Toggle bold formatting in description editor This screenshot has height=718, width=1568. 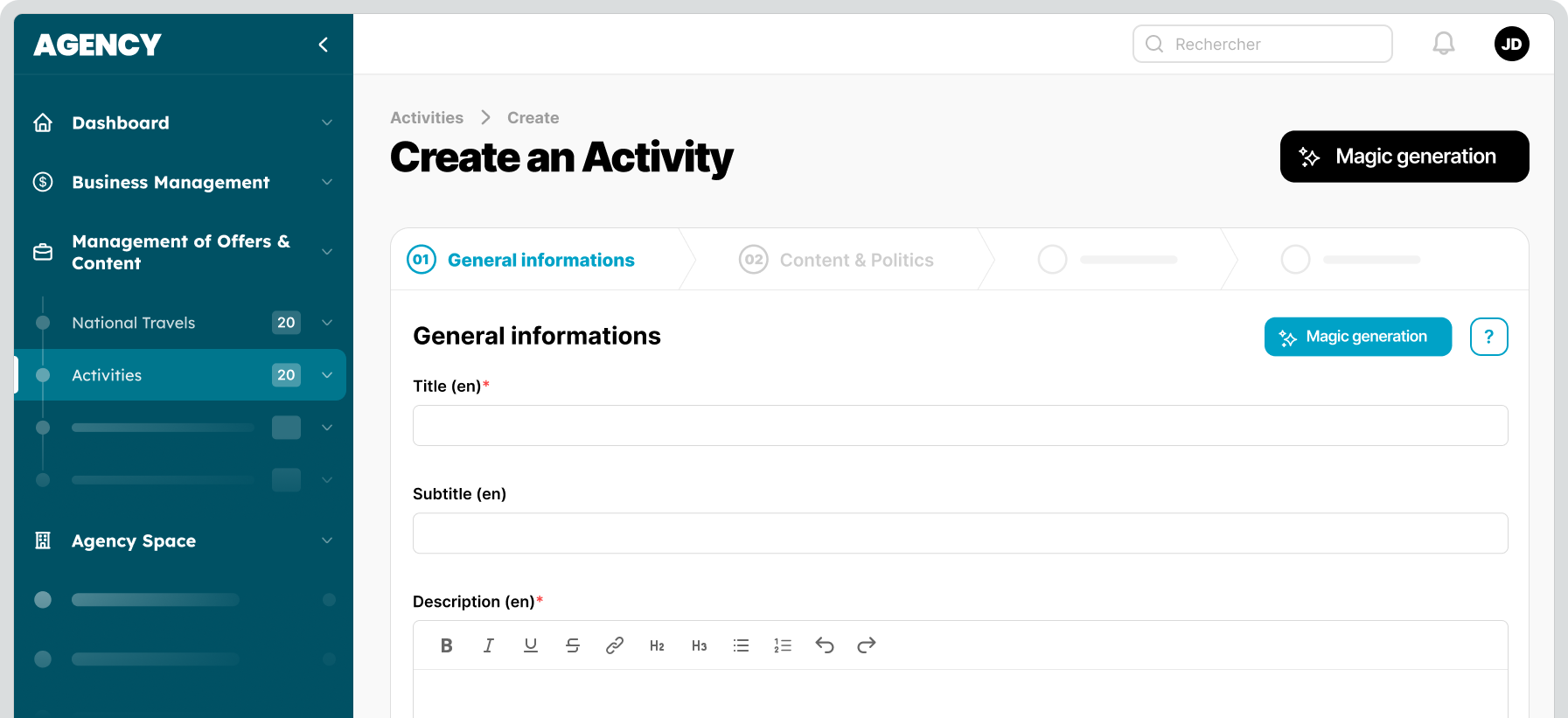tap(447, 645)
